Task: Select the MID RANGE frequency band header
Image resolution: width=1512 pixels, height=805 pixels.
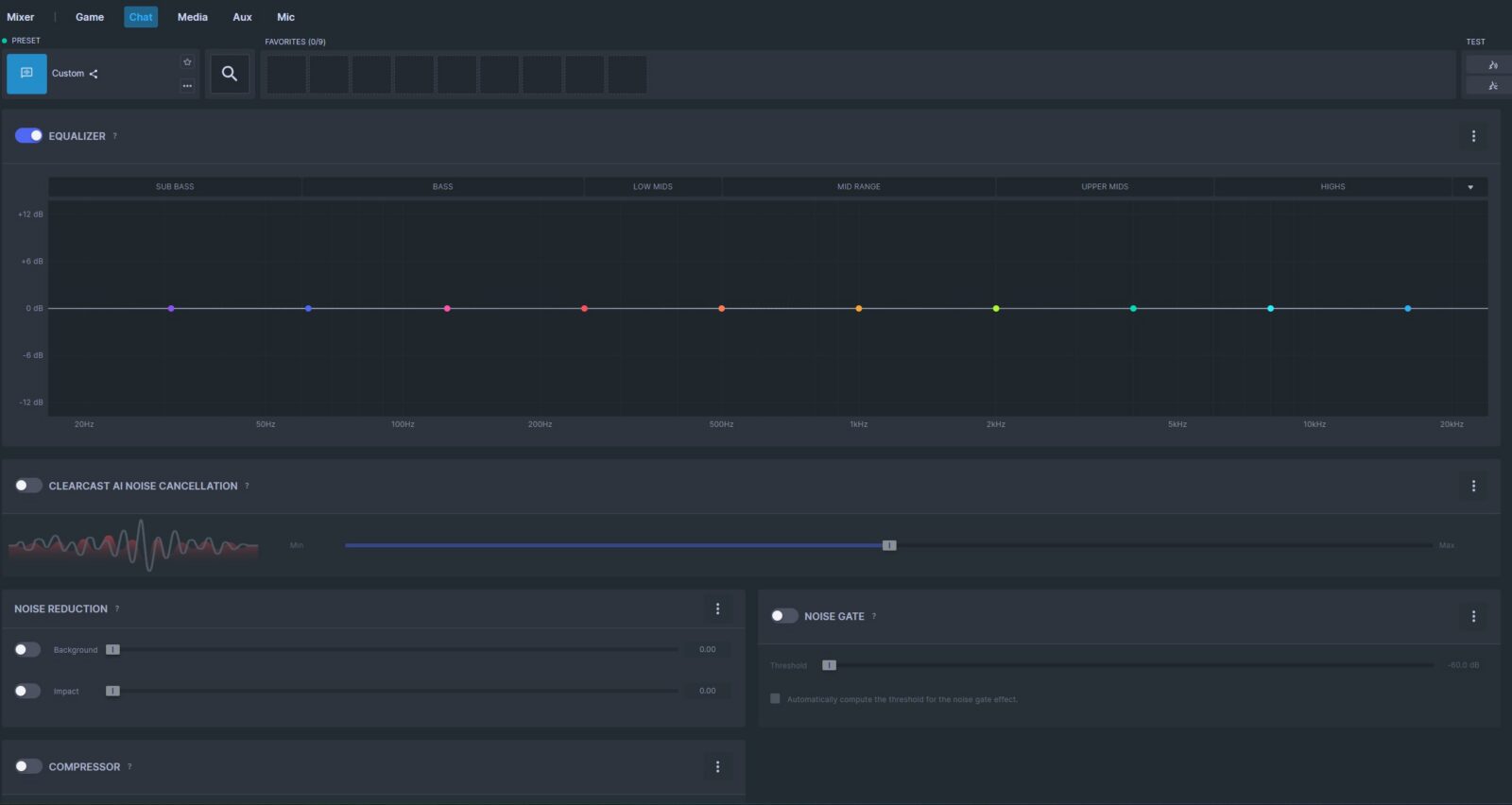Action: [858, 187]
